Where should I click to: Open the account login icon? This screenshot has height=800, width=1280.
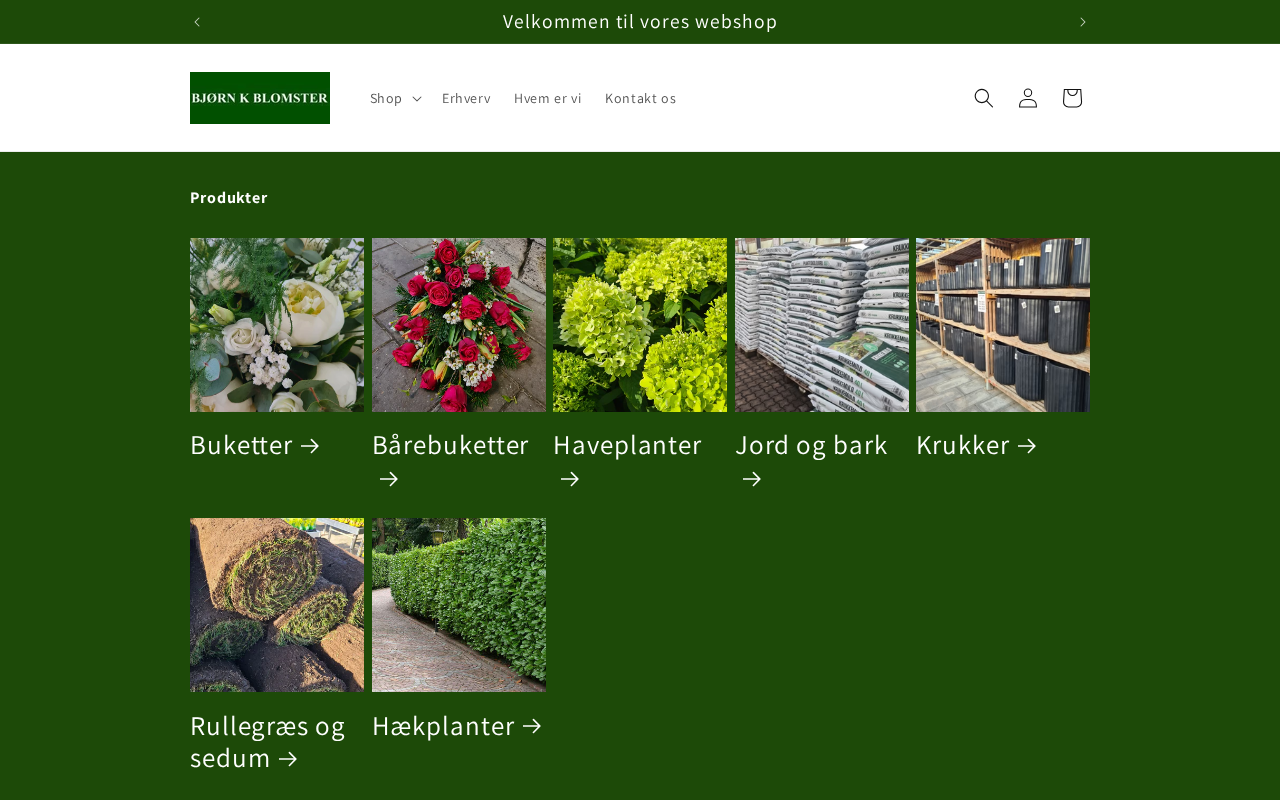click(x=1028, y=98)
